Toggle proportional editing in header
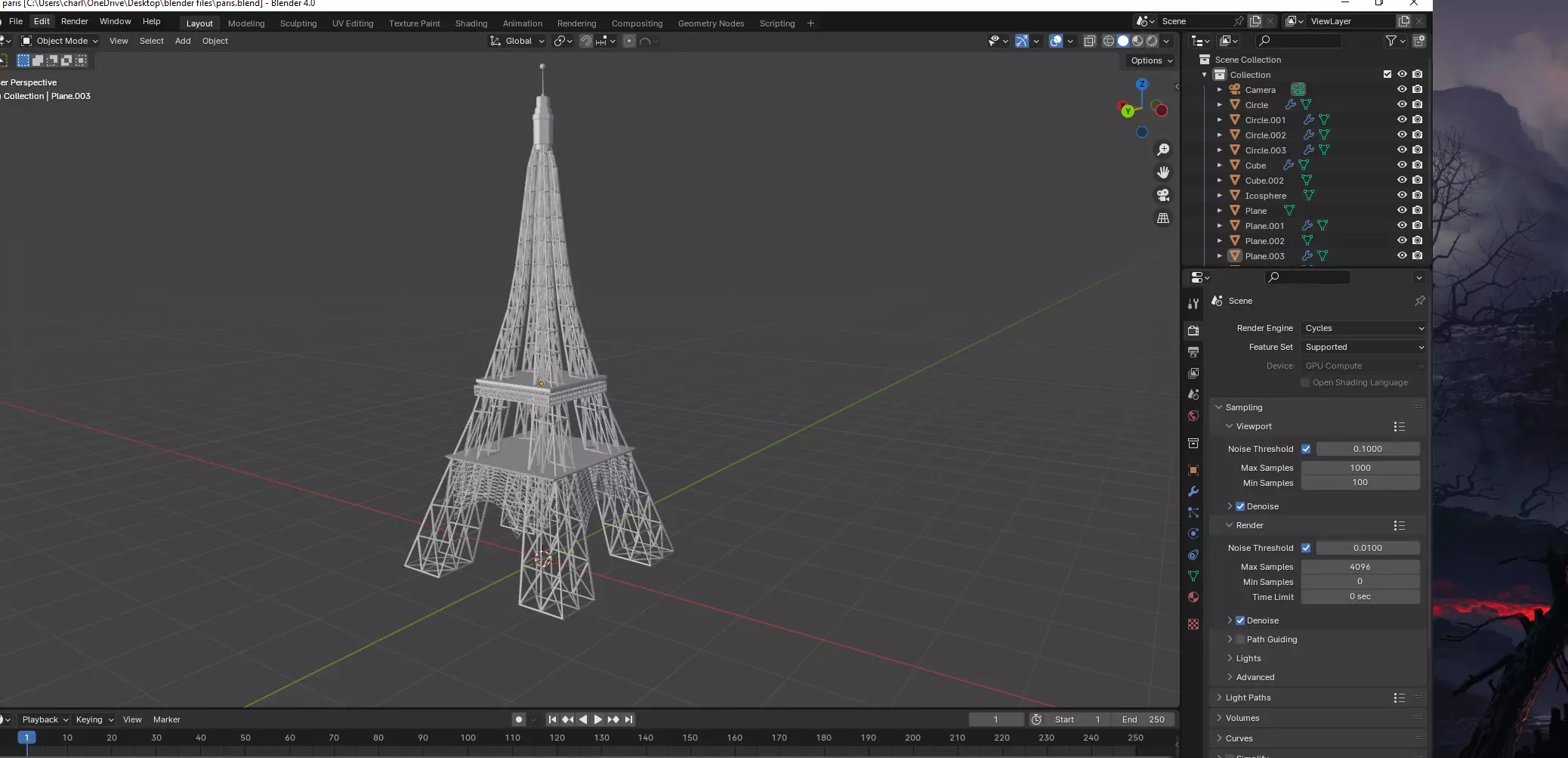This screenshot has height=758, width=1568. point(629,41)
